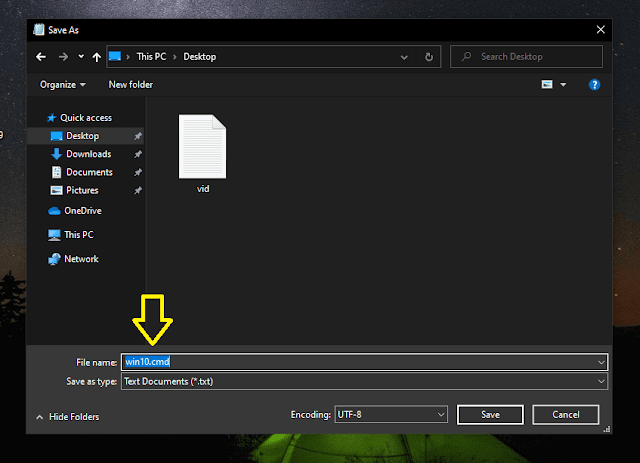Open OneDrive in the navigation pane
The width and height of the screenshot is (640, 463).
82,211
